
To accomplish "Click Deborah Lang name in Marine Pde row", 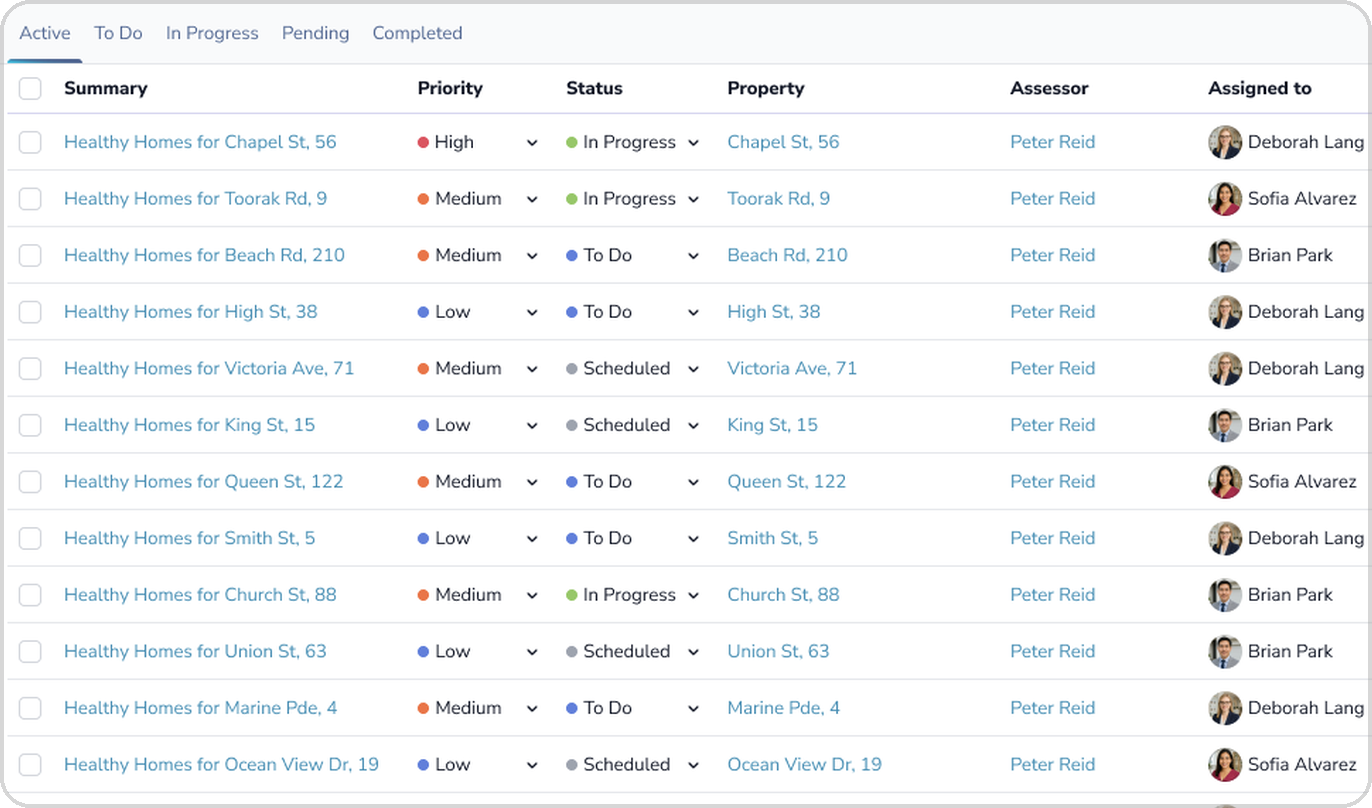I will click(1306, 708).
